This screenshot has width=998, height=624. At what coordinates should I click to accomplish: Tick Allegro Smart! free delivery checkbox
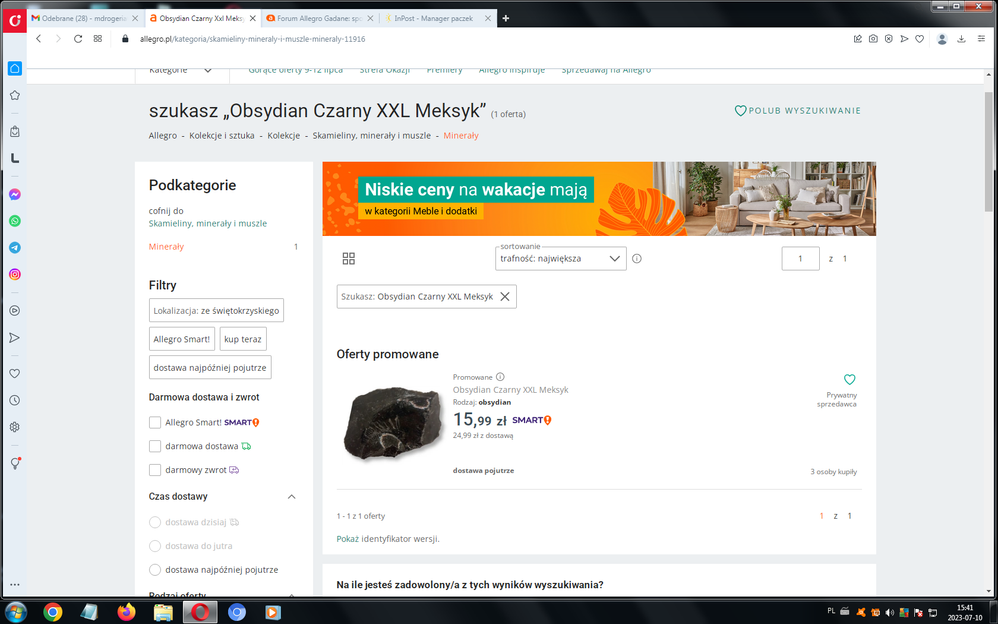tap(155, 422)
